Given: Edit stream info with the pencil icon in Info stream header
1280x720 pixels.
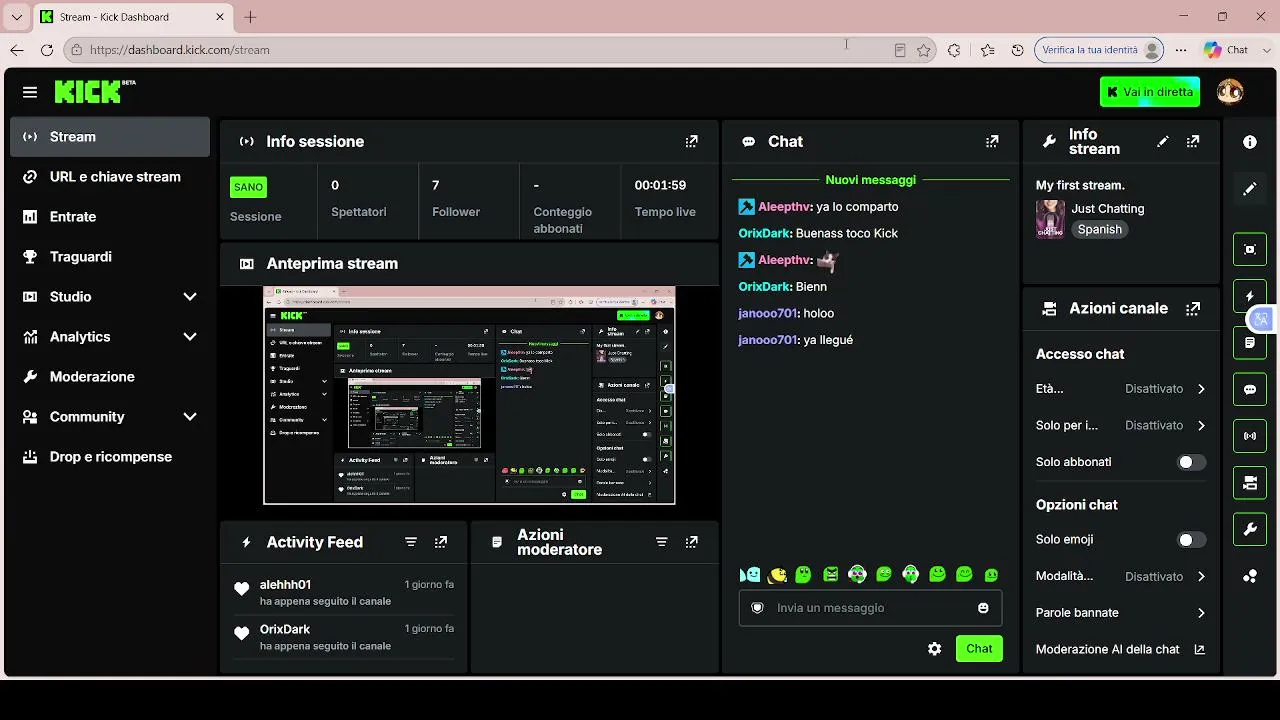Looking at the screenshot, I should point(1162,142).
